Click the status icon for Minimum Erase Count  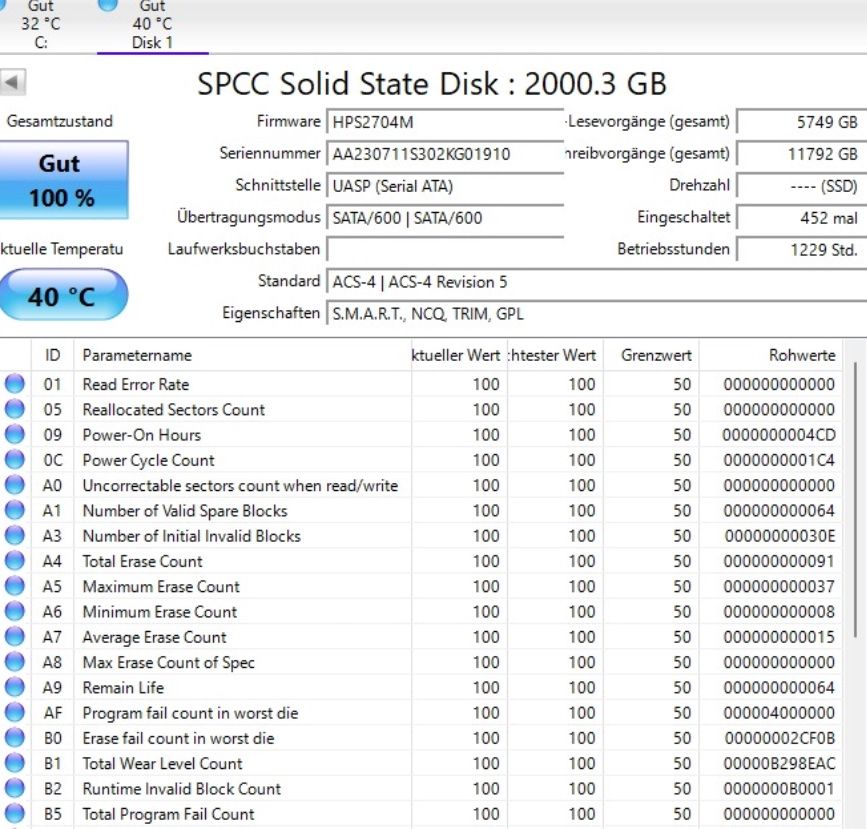[14, 611]
